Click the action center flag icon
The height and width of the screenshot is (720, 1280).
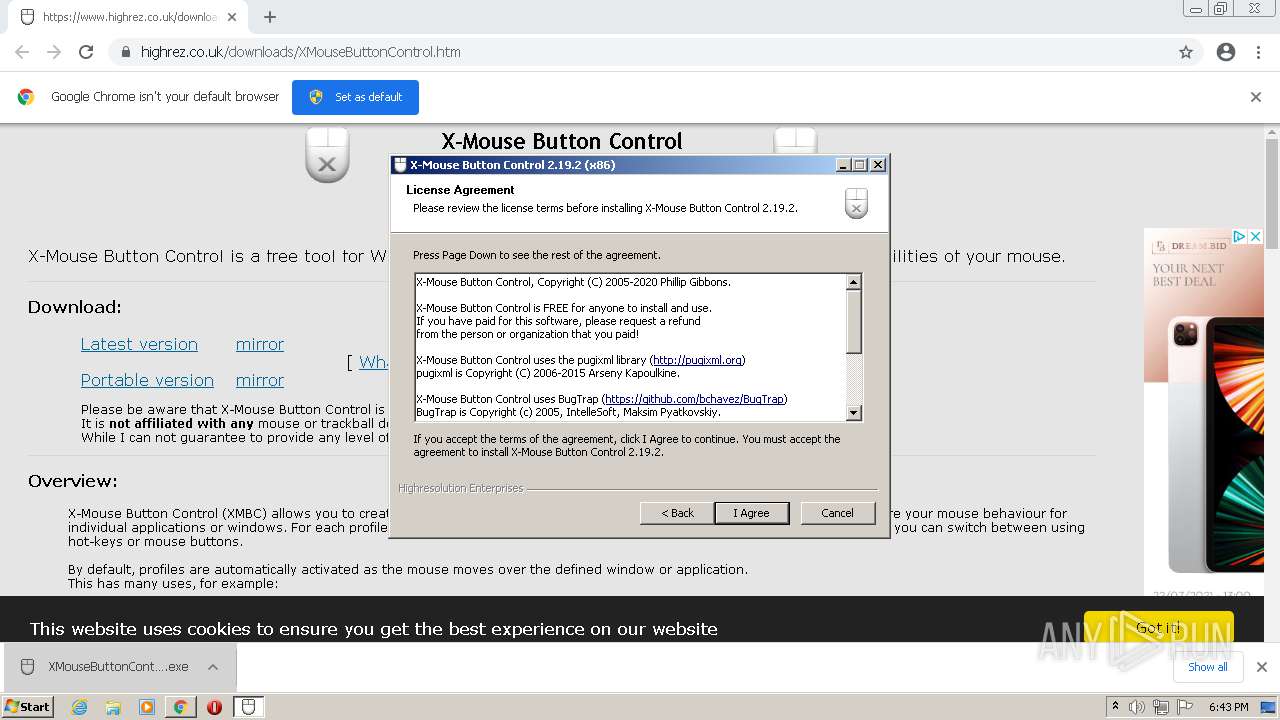1185,707
